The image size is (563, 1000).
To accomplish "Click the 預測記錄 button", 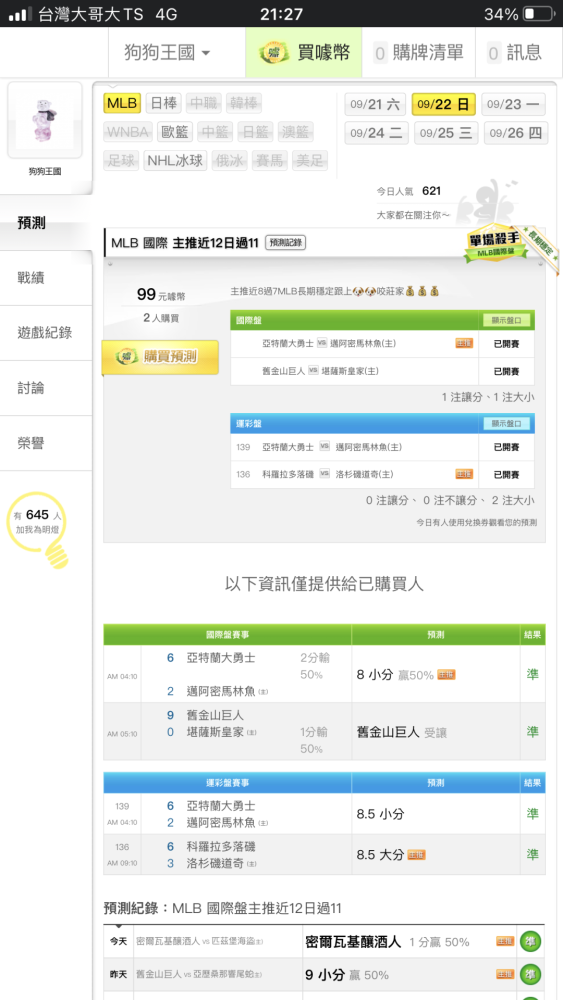I will point(285,242).
